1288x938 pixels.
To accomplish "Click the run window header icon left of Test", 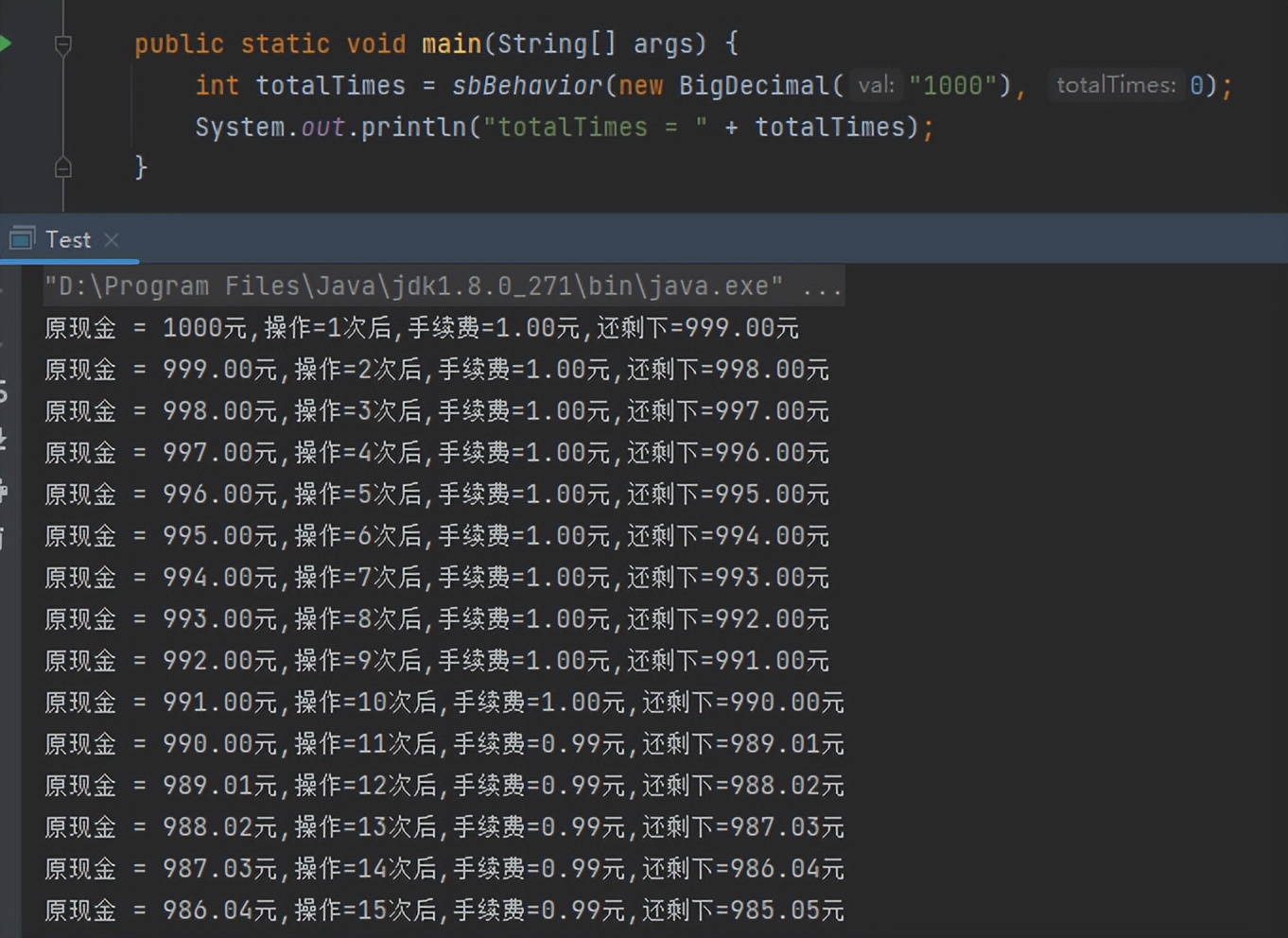I will pos(21,239).
